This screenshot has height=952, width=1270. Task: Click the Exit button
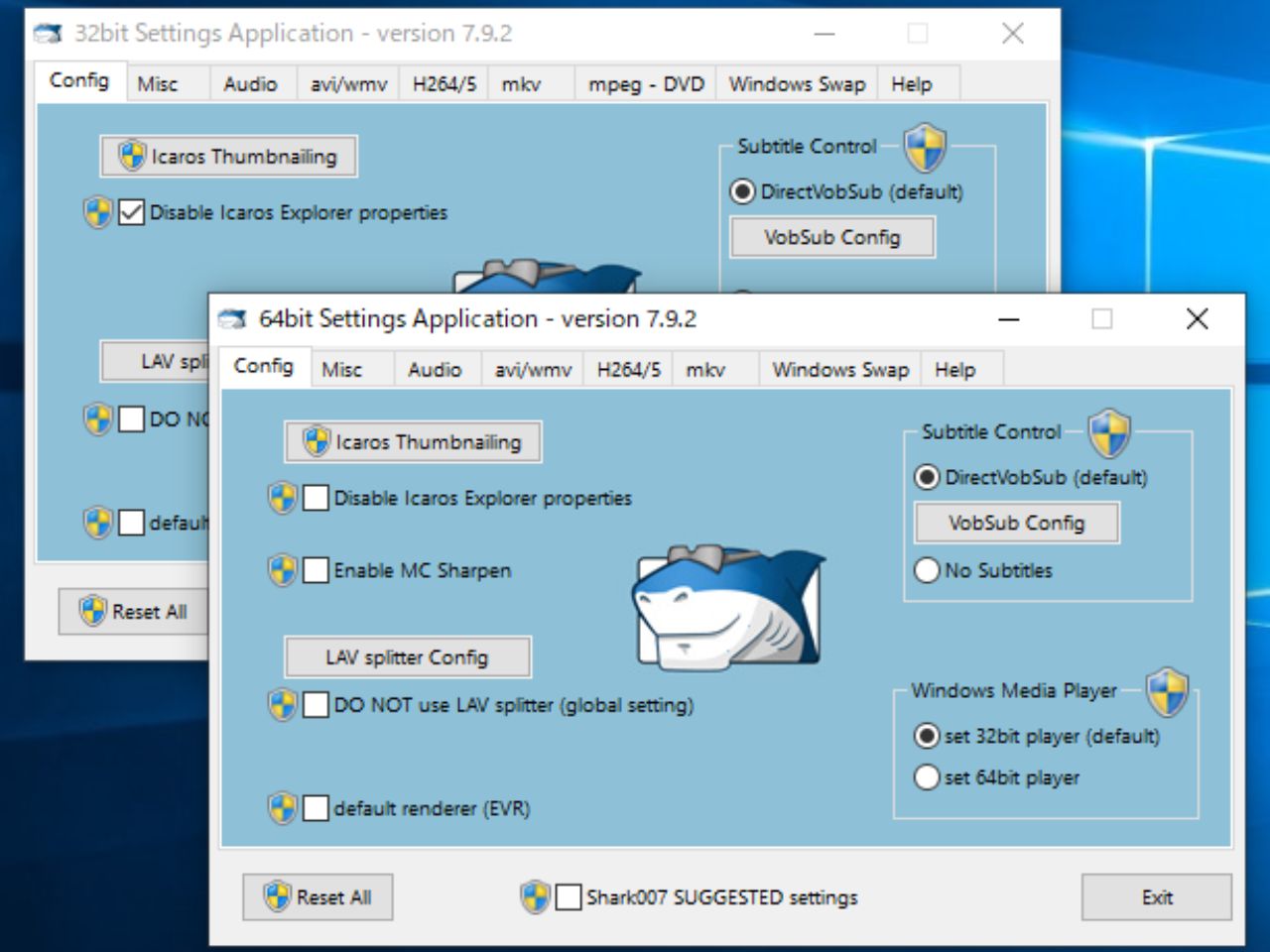(1157, 897)
